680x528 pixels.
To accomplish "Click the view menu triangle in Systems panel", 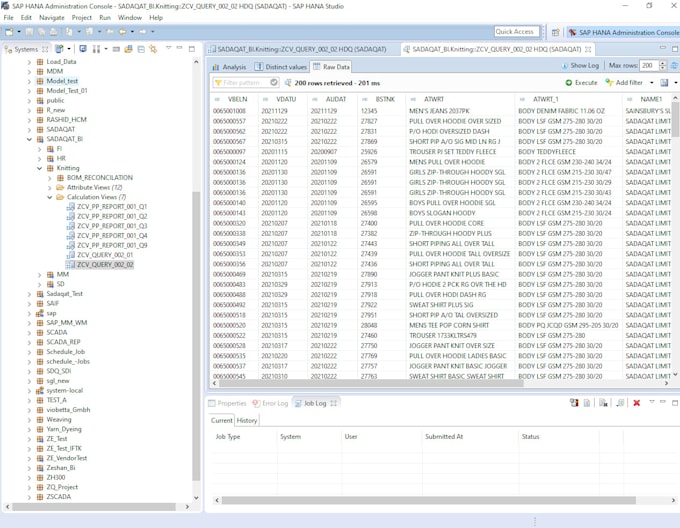I will [x=168, y=48].
